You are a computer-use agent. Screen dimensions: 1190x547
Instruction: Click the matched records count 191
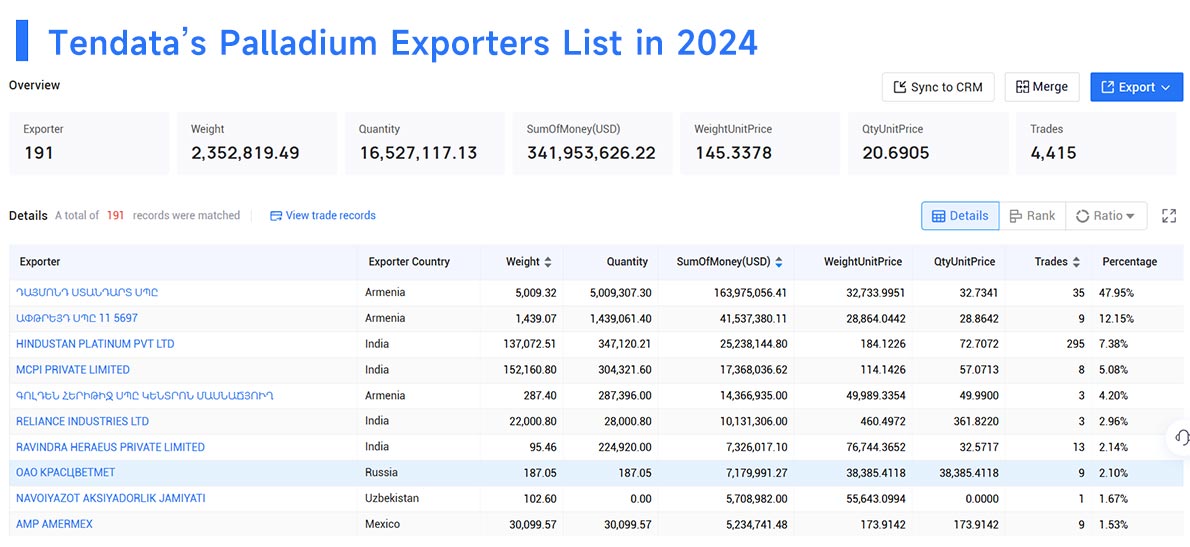pyautogui.click(x=115, y=215)
